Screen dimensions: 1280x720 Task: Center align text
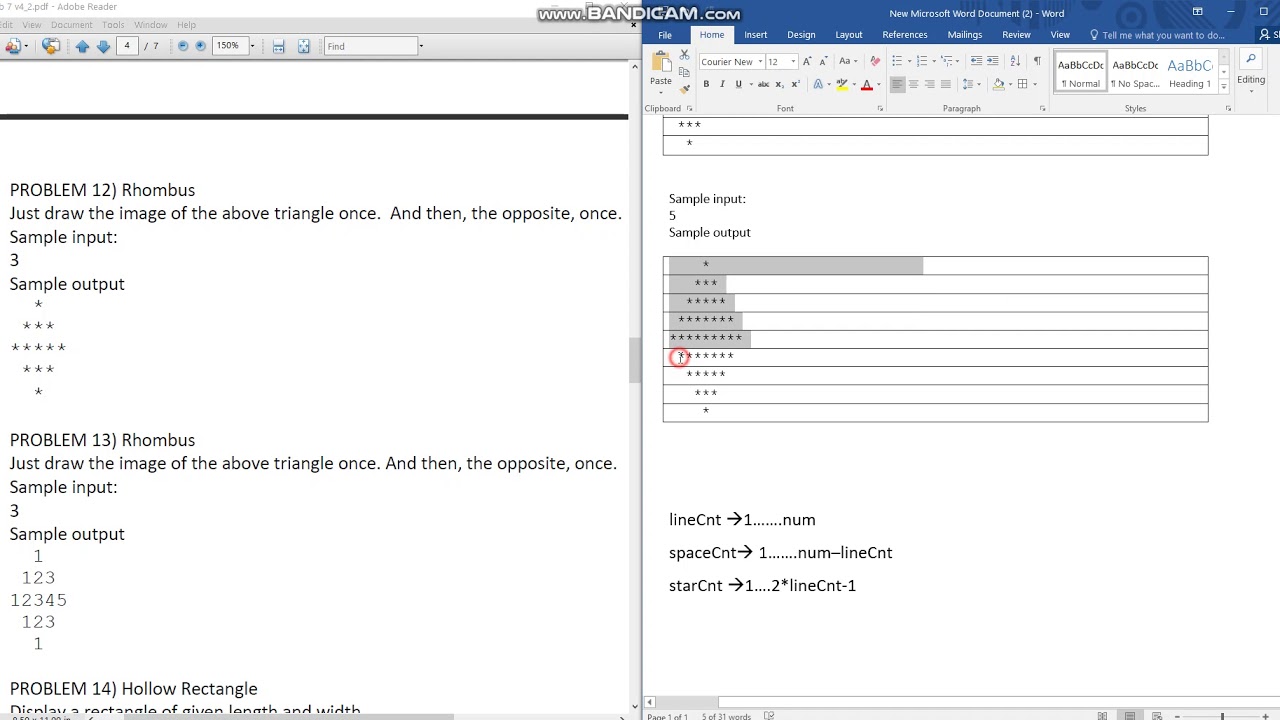click(x=913, y=85)
